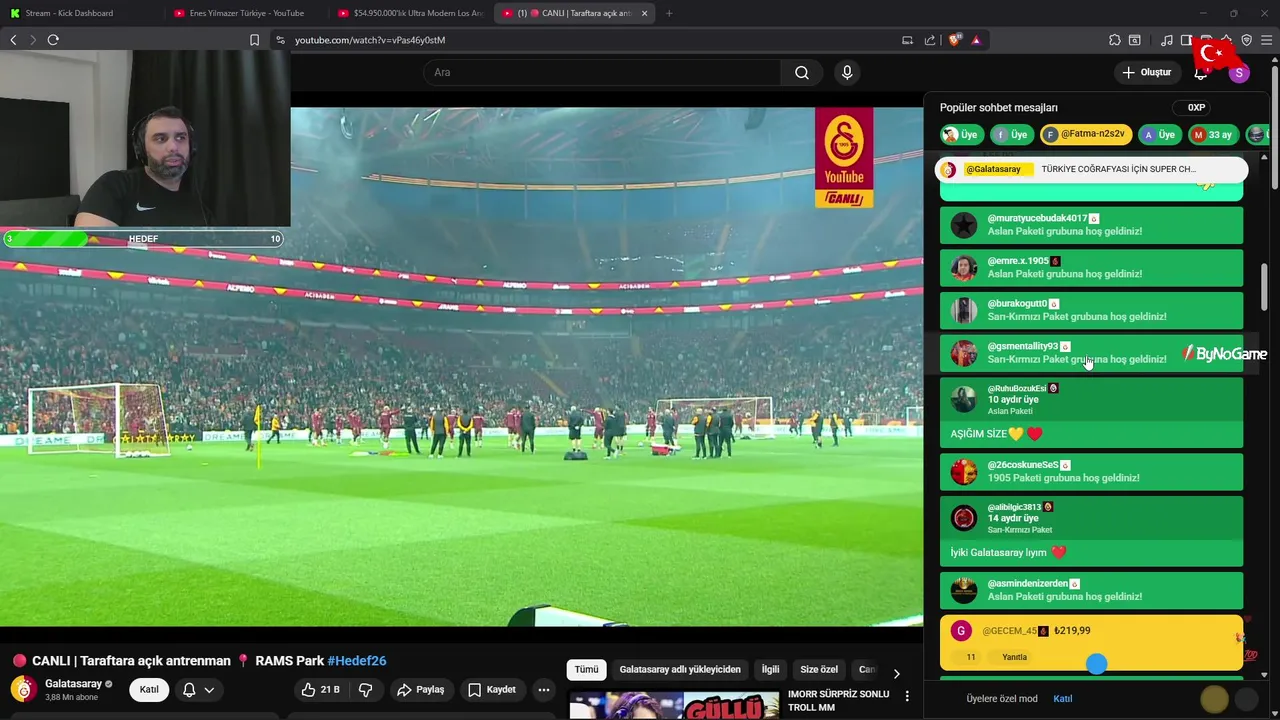The width and height of the screenshot is (1280, 720).
Task: Open the pinned @Galatasaray chat banner
Action: tap(1092, 169)
